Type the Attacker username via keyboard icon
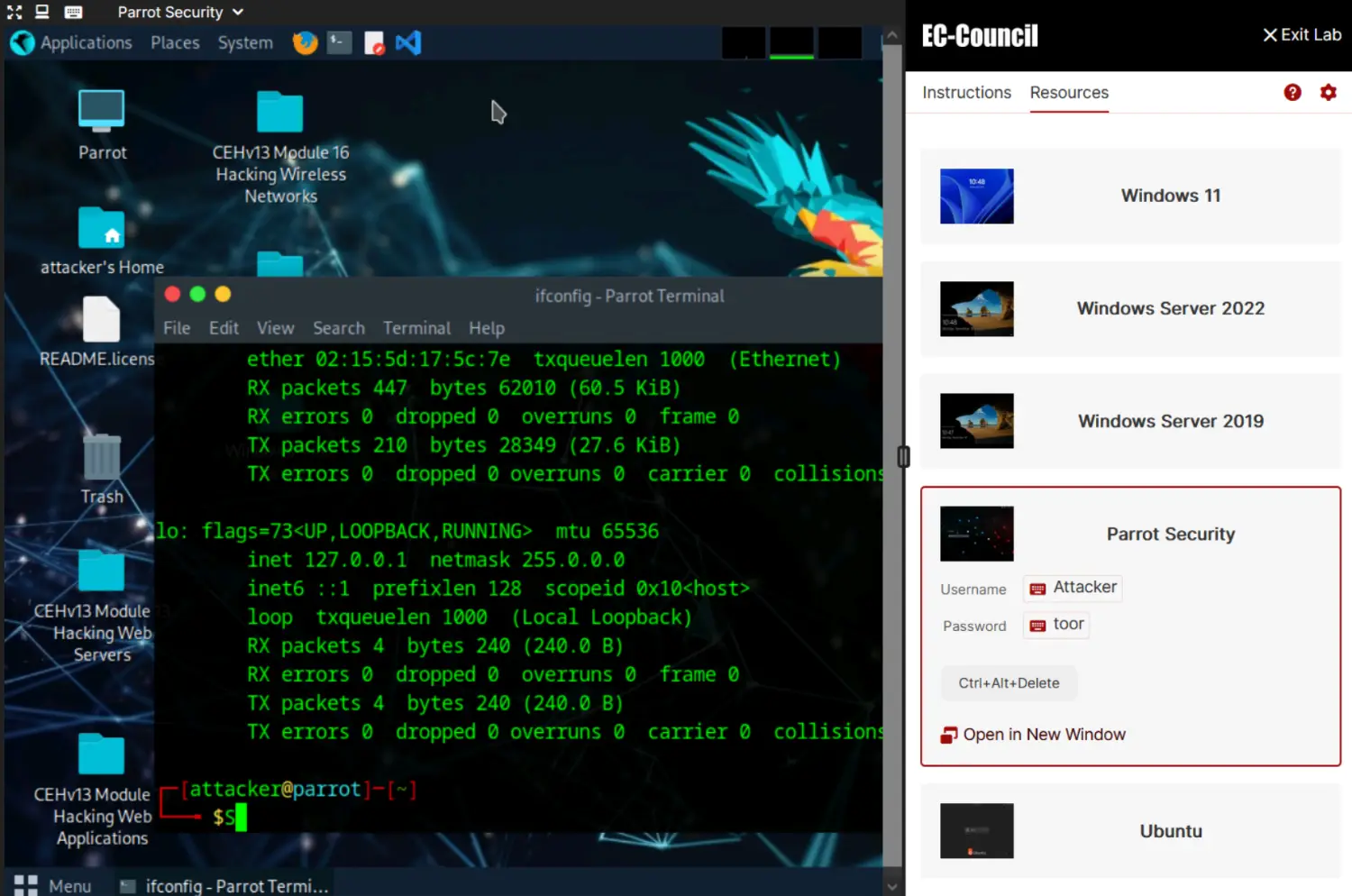1352x896 pixels. pyautogui.click(x=1038, y=589)
